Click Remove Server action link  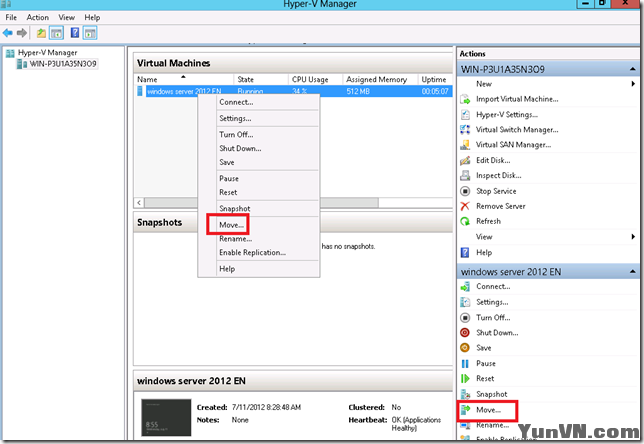501,206
